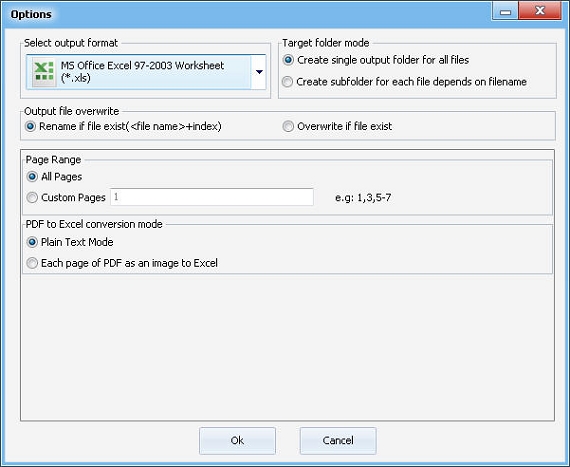
Task: Click the Page Range group label
Action: click(x=53, y=160)
